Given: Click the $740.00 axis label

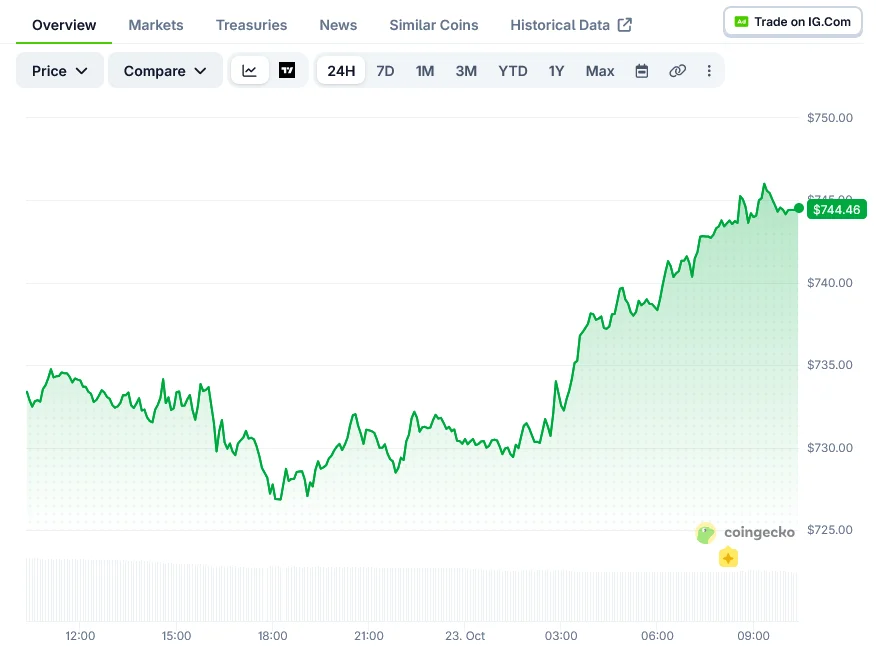Looking at the screenshot, I should click(x=830, y=283).
